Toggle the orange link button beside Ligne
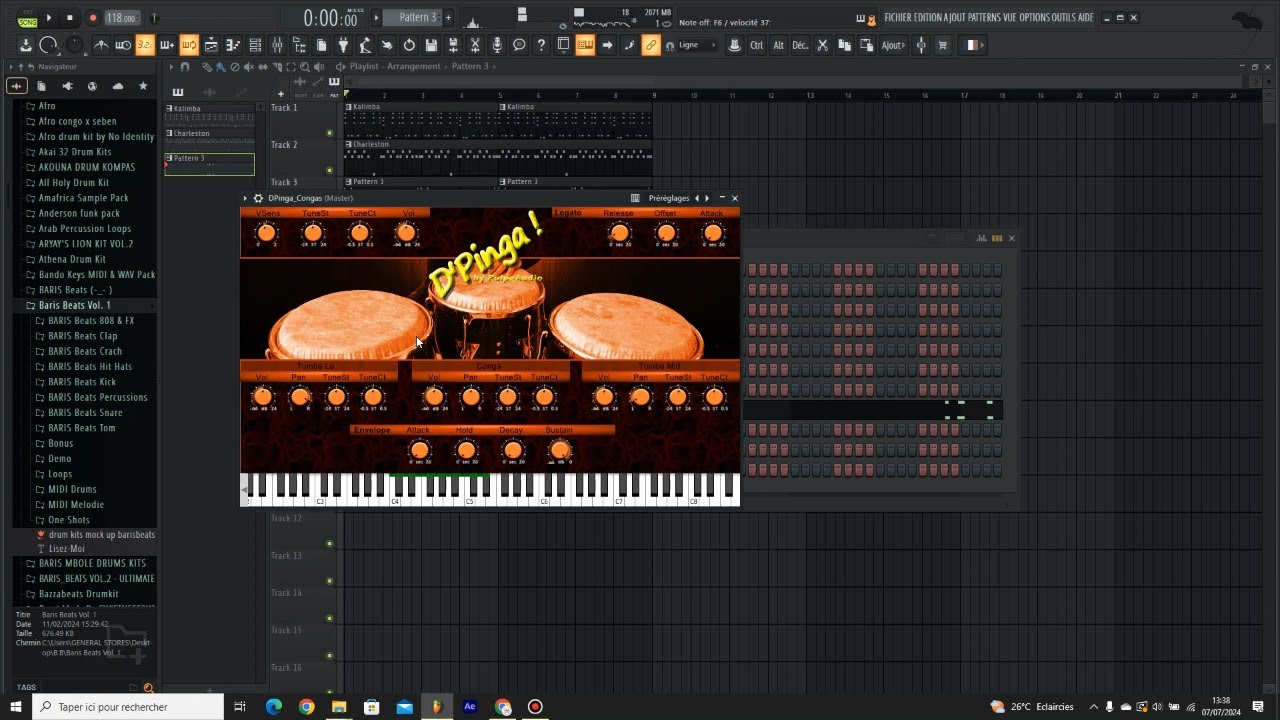Viewport: 1280px width, 720px height. 651,45
